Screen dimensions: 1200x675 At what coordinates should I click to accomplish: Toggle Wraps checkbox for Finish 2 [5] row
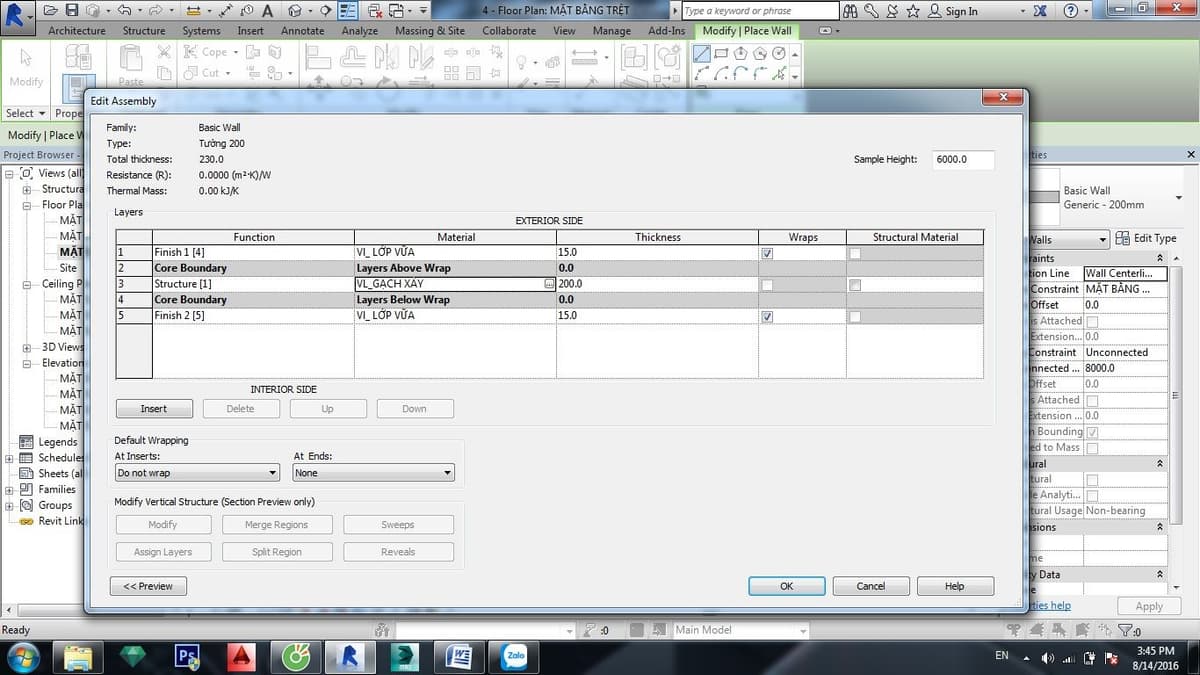767,317
